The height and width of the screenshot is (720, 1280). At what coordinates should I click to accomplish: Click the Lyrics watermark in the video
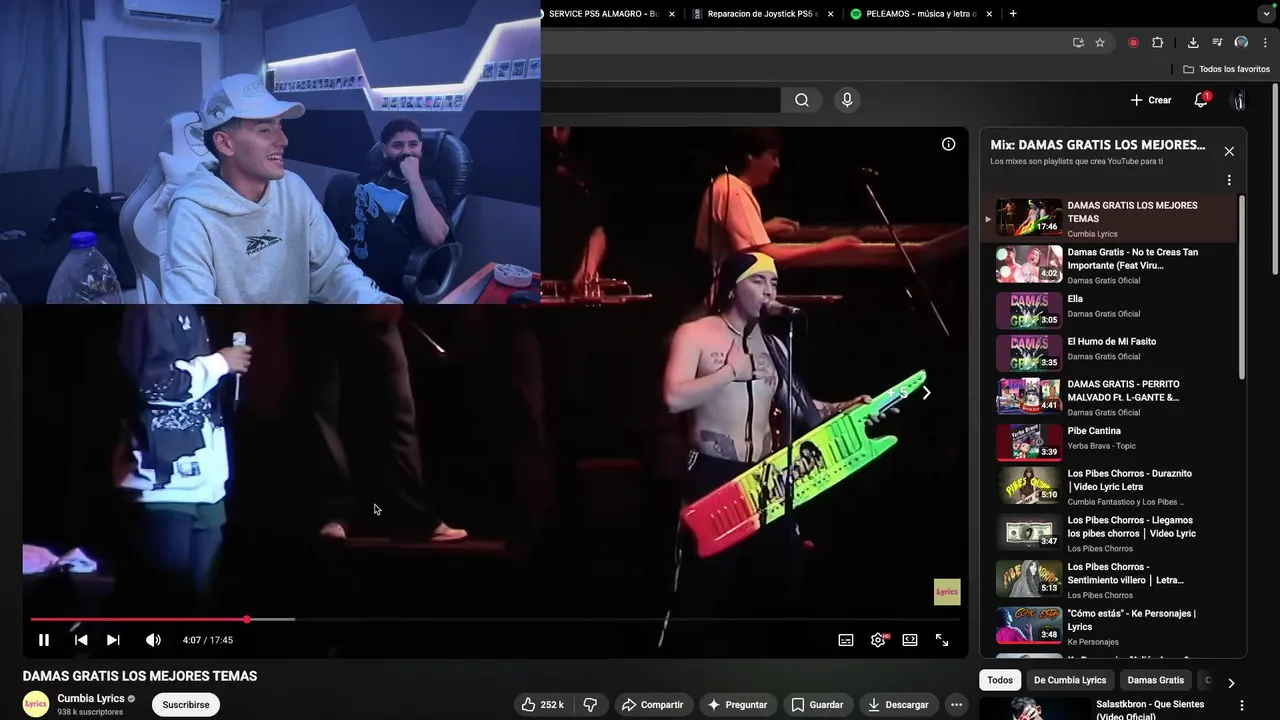point(947,592)
